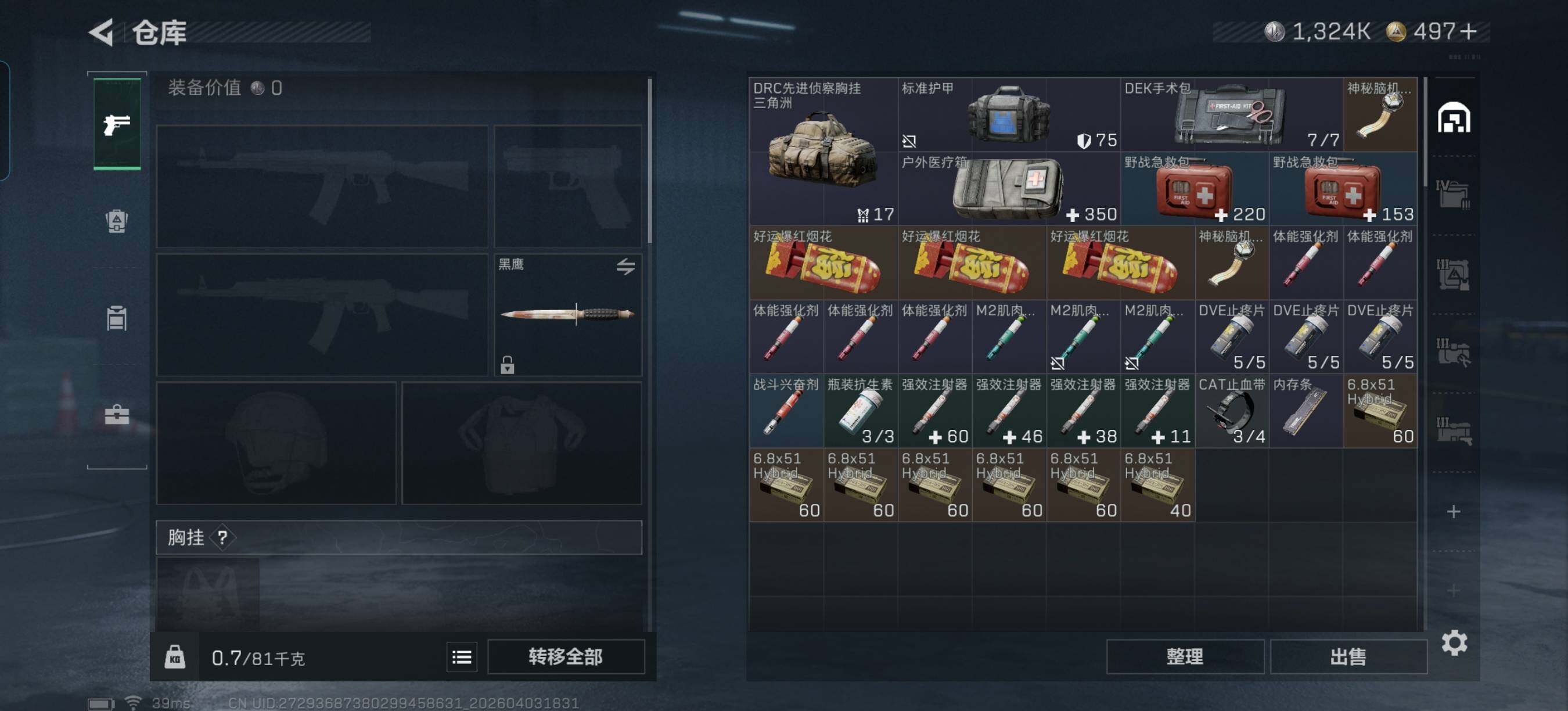Open the backpack tab in left sidebar
This screenshot has width=1568, height=711.
coord(116,221)
